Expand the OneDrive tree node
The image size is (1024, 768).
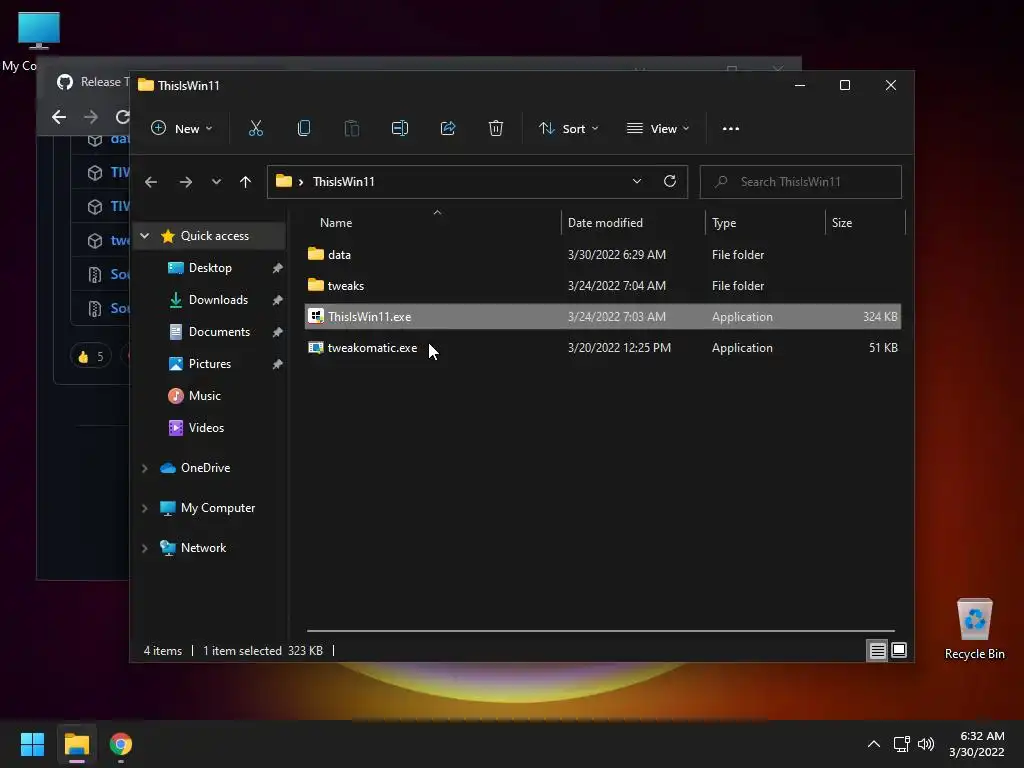coord(145,468)
